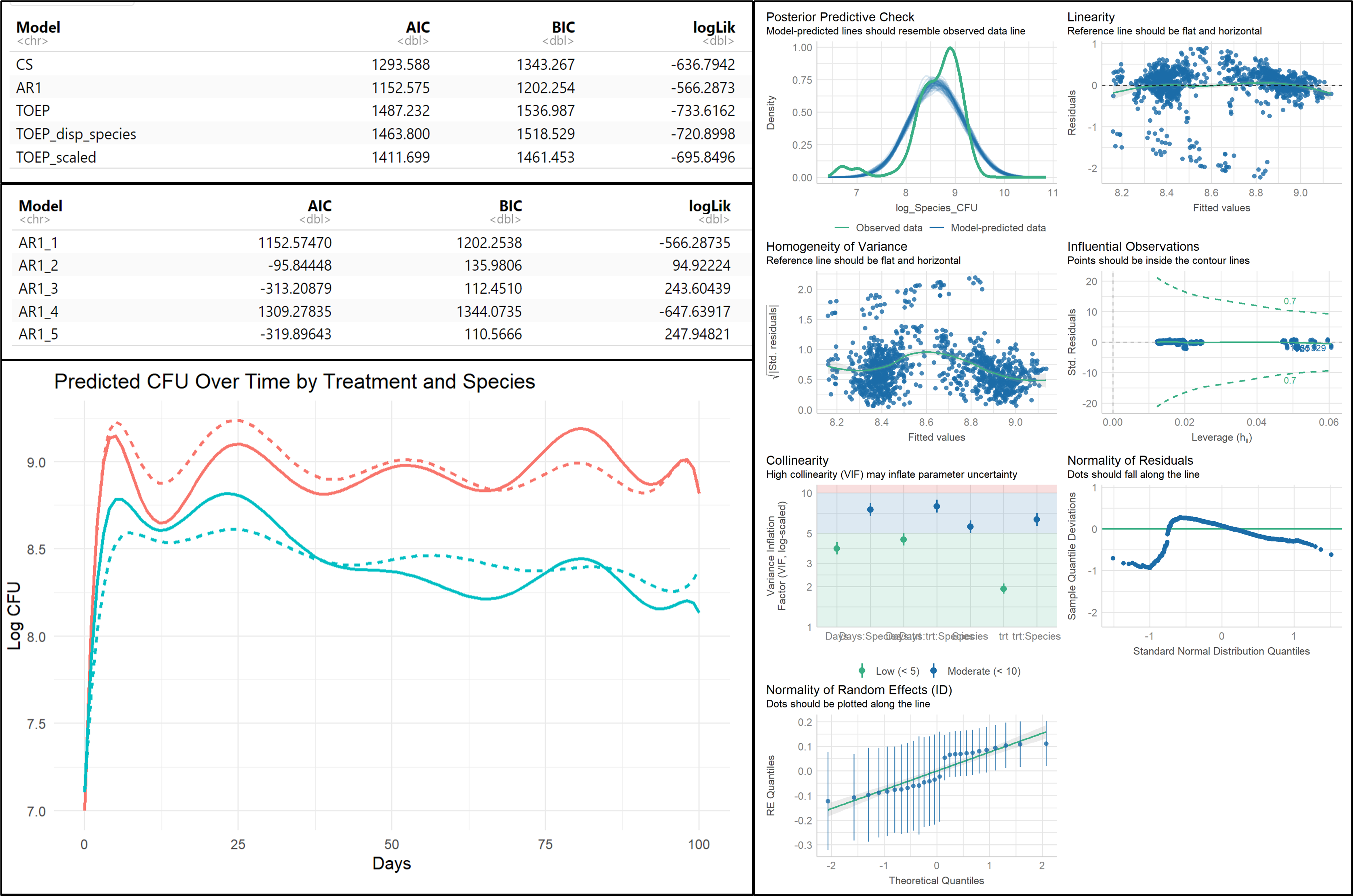Click BIC value 1536.987
This screenshot has height=896, width=1353.
pos(545,111)
